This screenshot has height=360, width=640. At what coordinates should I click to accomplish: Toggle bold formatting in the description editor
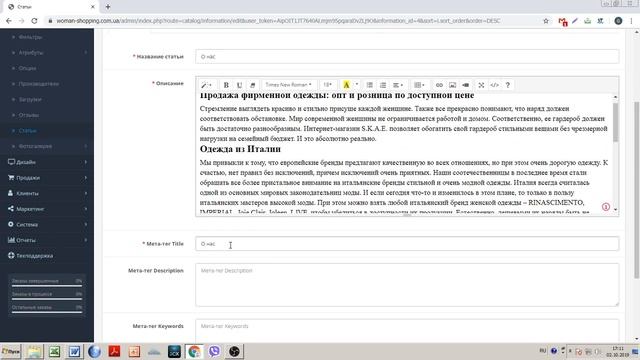point(226,85)
